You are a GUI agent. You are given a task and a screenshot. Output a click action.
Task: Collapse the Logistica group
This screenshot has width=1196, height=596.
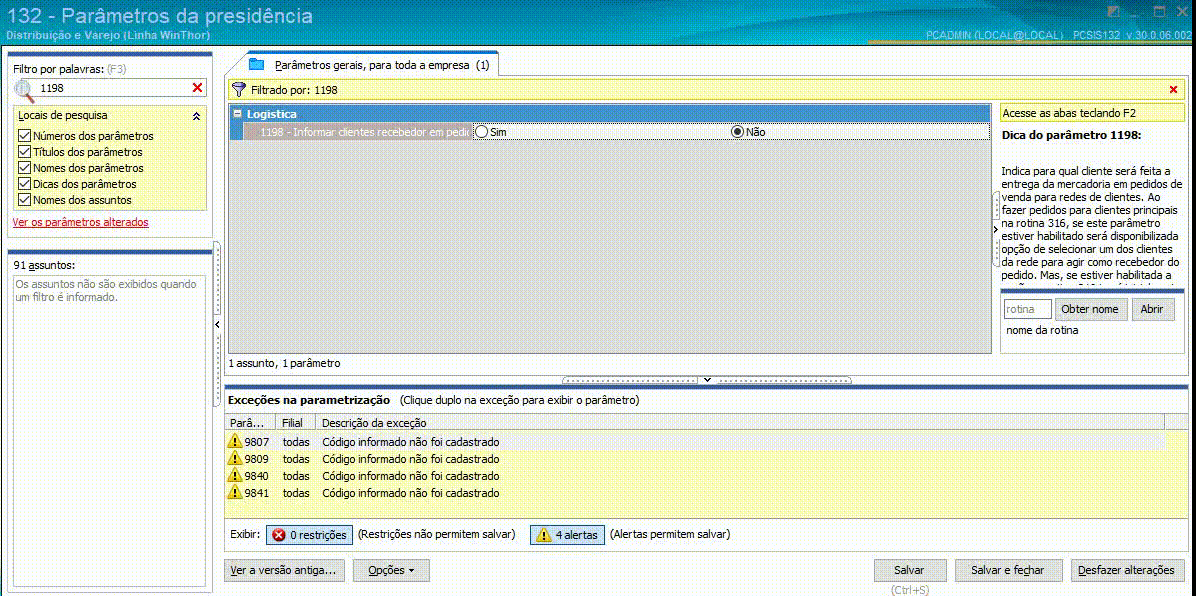237,114
